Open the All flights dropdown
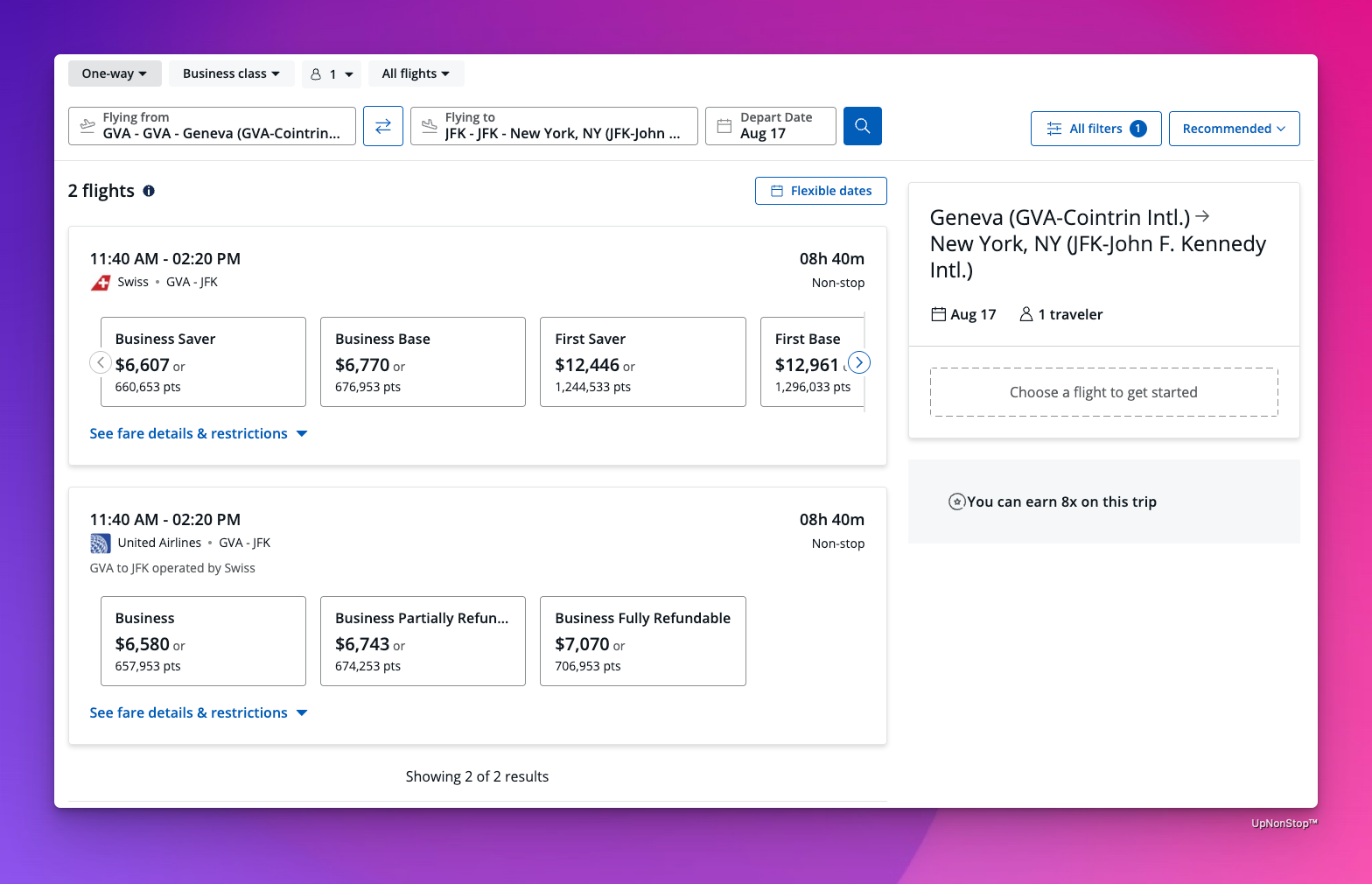Viewport: 1372px width, 884px height. (416, 74)
